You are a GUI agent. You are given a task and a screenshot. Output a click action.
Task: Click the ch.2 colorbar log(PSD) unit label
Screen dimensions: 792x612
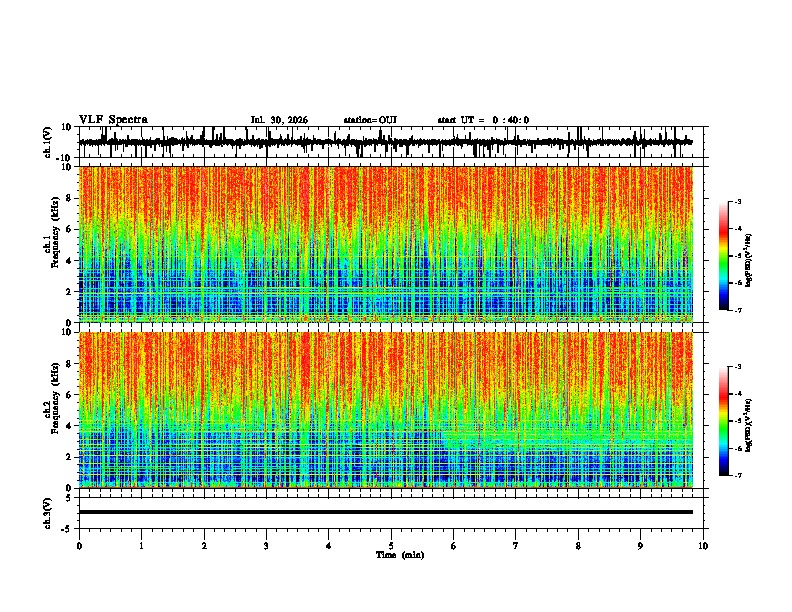click(748, 425)
